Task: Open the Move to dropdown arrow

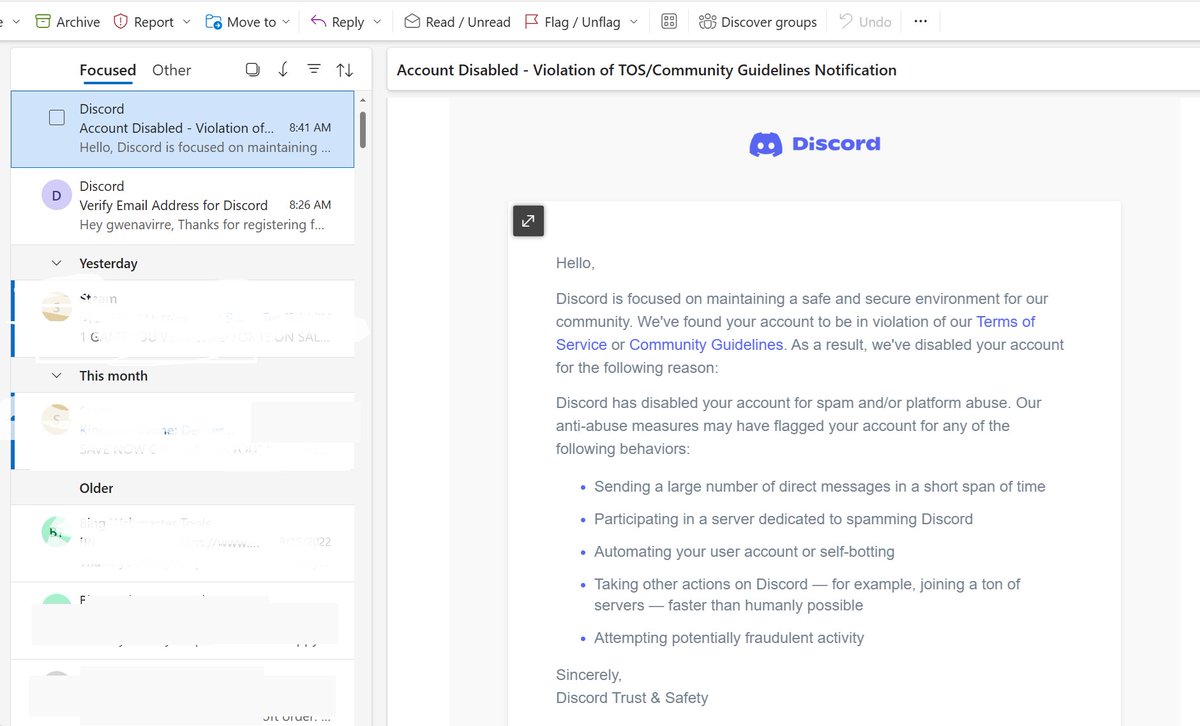Action: (286, 21)
